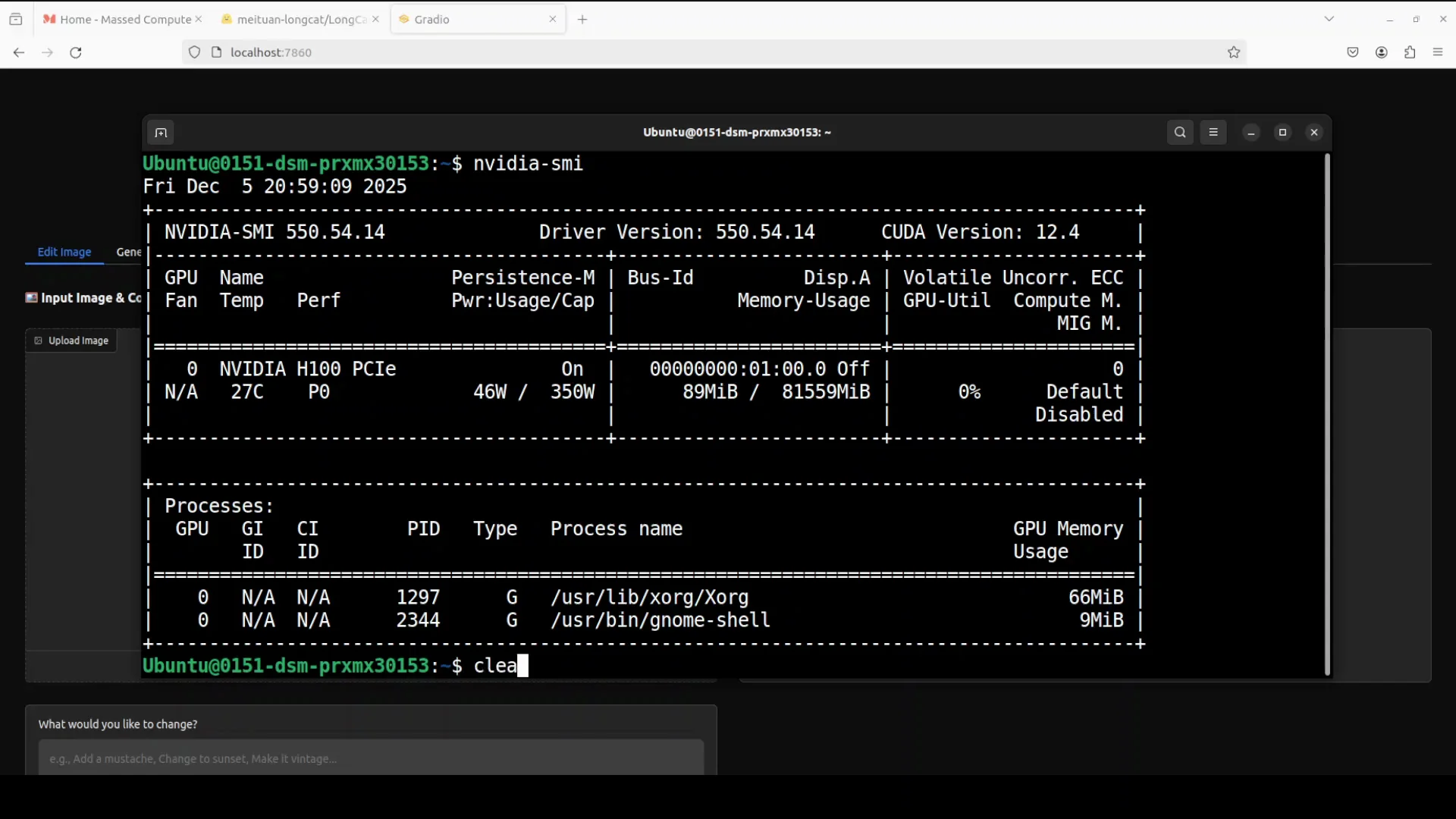Click the Upload Image button
1456x819 pixels.
tap(71, 340)
